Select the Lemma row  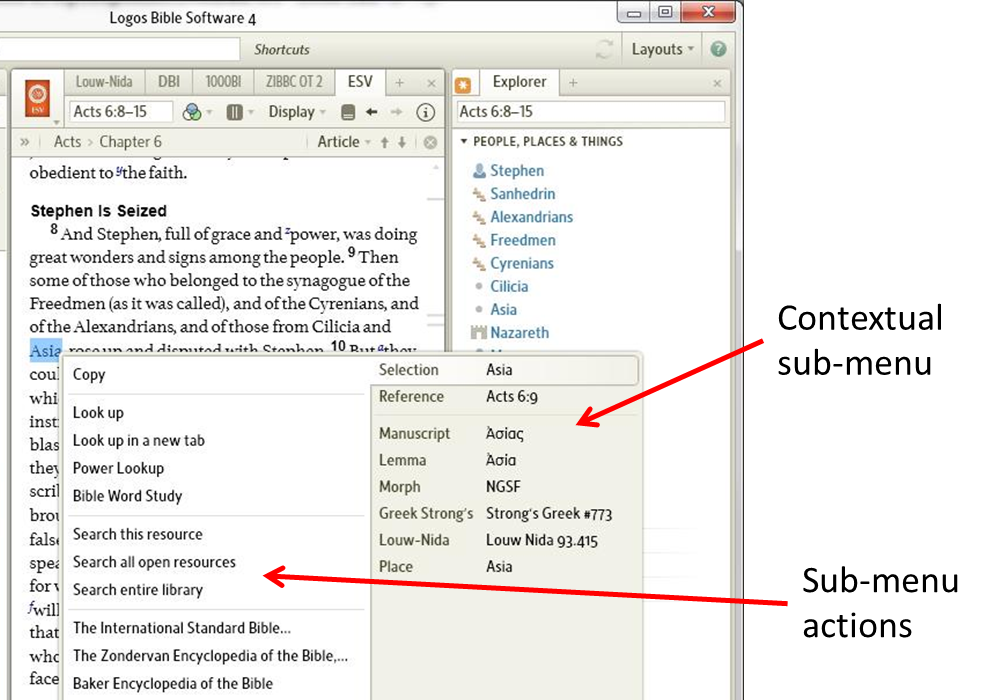tap(504, 461)
